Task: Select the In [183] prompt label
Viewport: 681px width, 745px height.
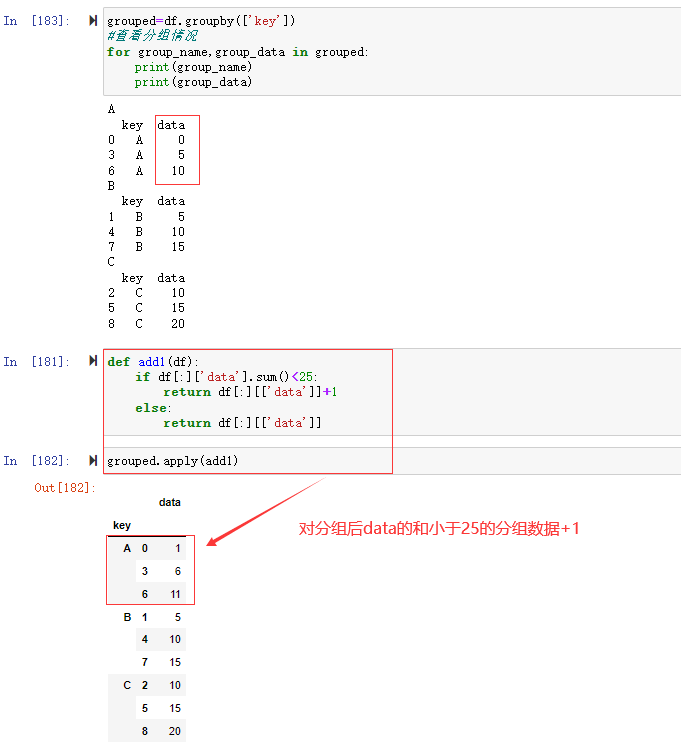Action: [x=37, y=21]
